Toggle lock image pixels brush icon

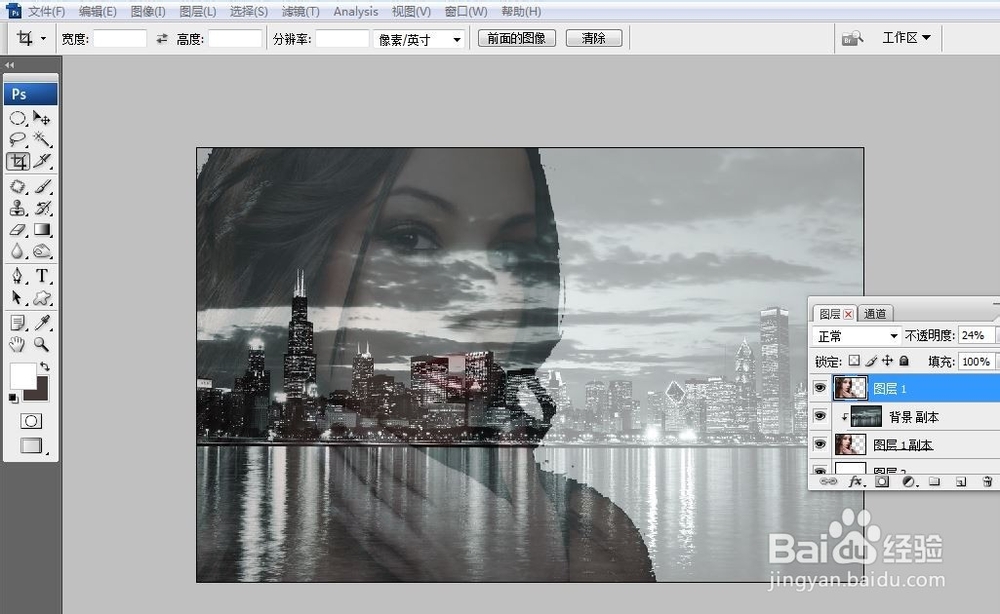[x=871, y=361]
